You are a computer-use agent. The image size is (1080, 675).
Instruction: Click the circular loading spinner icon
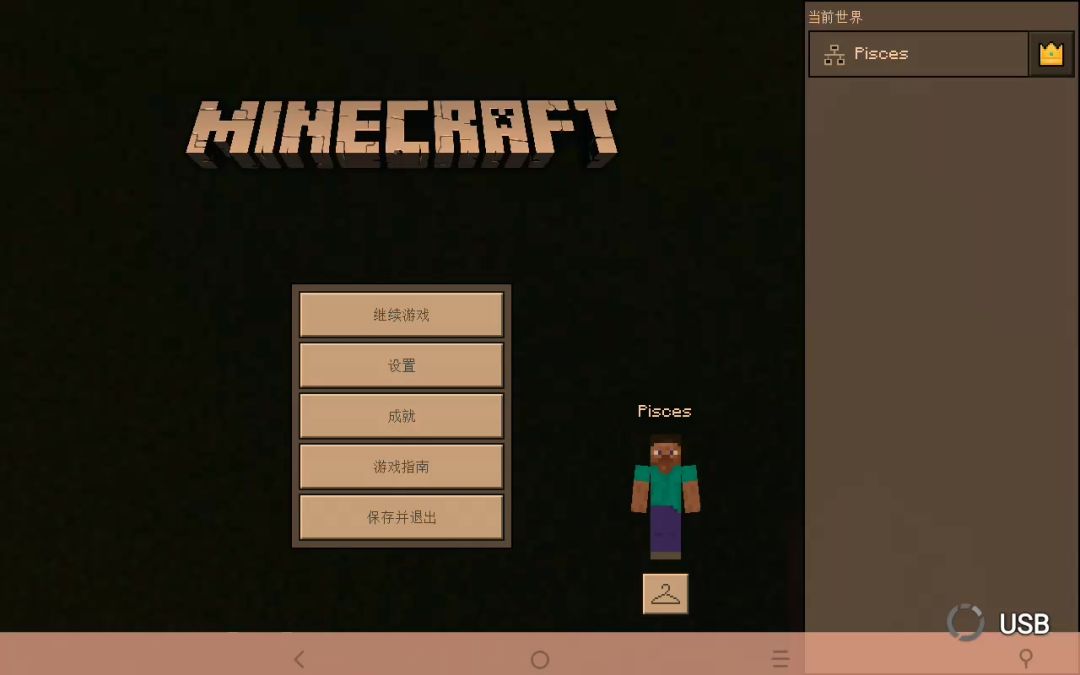965,622
